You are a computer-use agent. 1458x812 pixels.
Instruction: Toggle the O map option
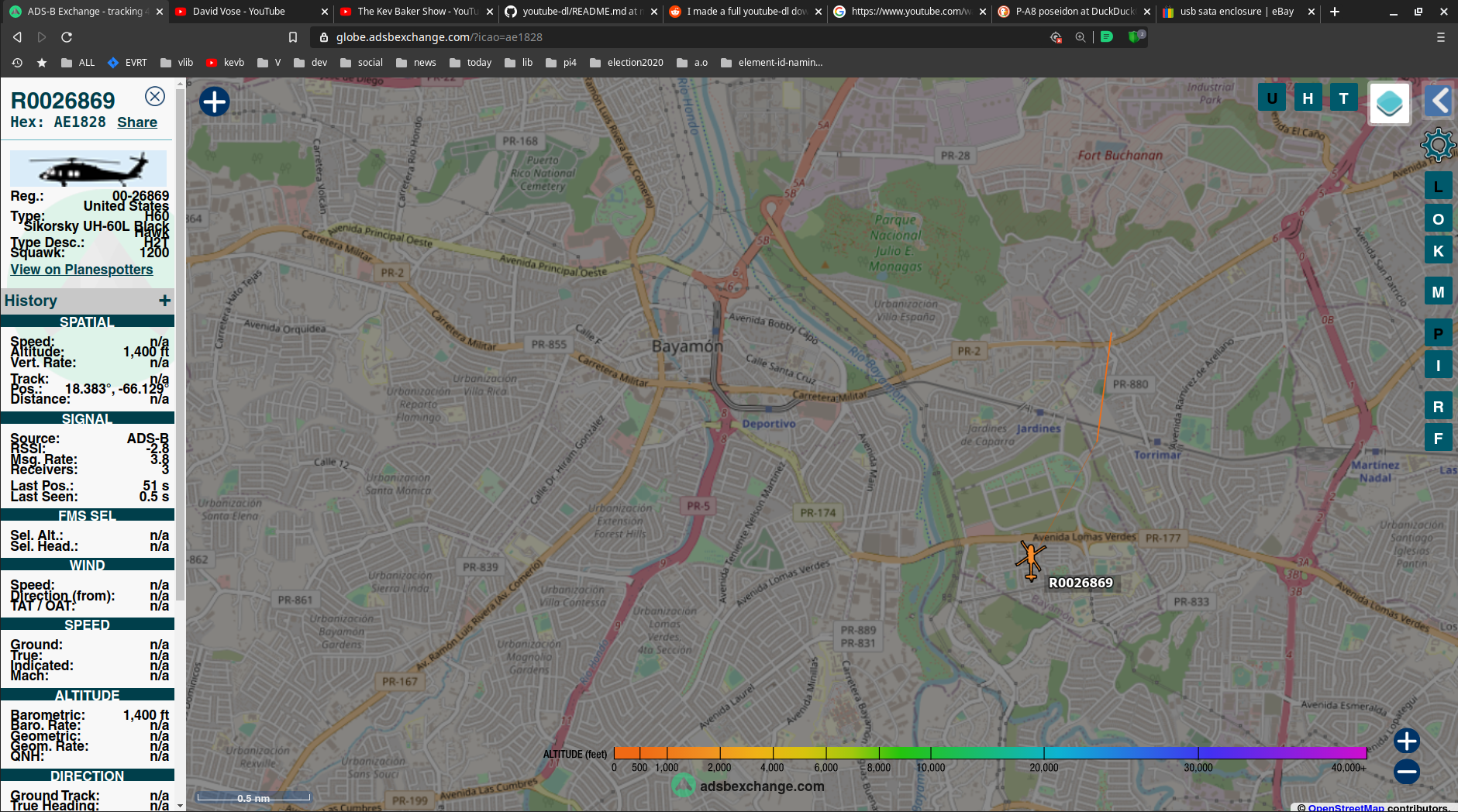coord(1438,219)
